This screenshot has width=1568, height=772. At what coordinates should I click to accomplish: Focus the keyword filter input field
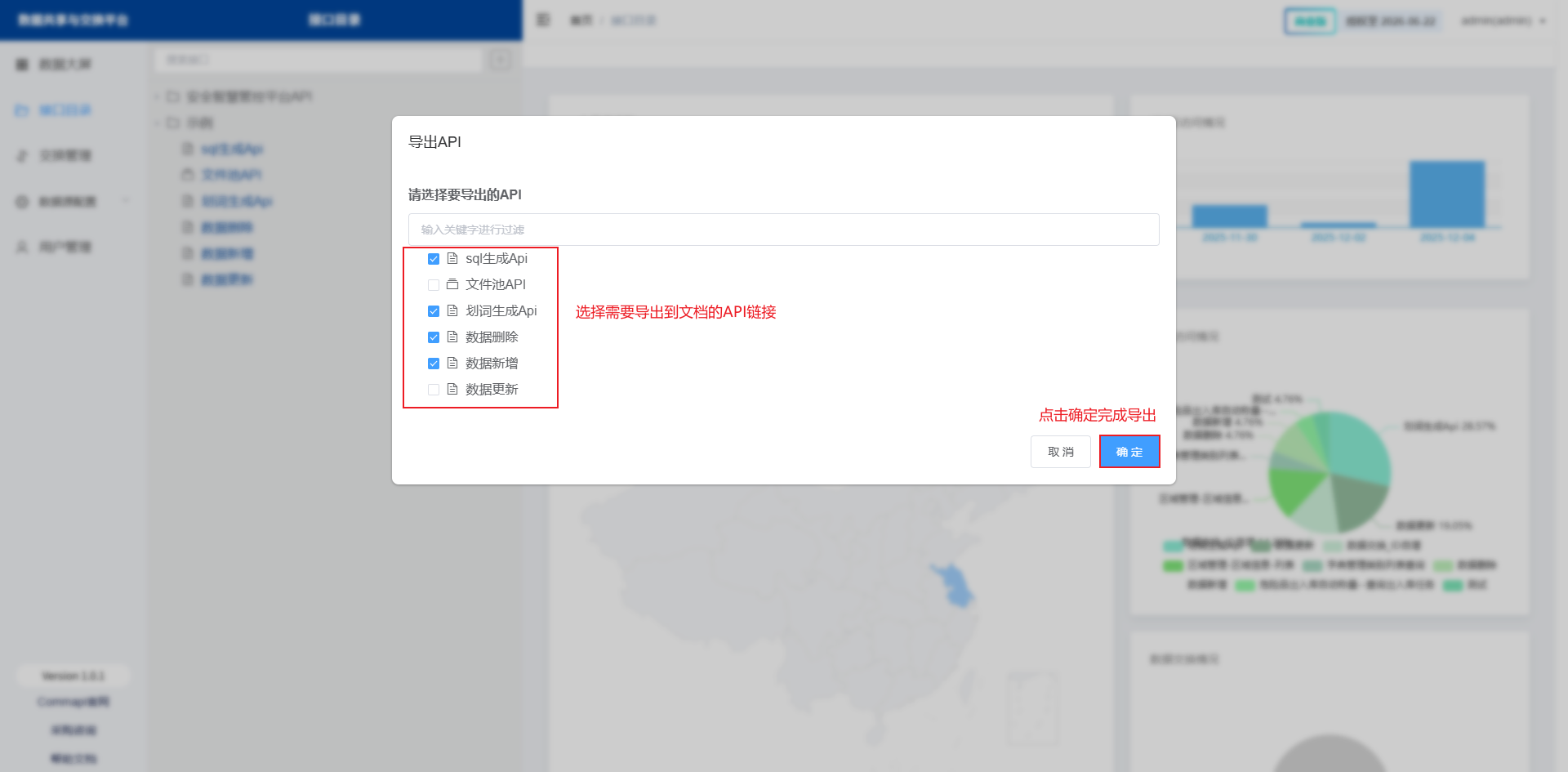point(783,230)
